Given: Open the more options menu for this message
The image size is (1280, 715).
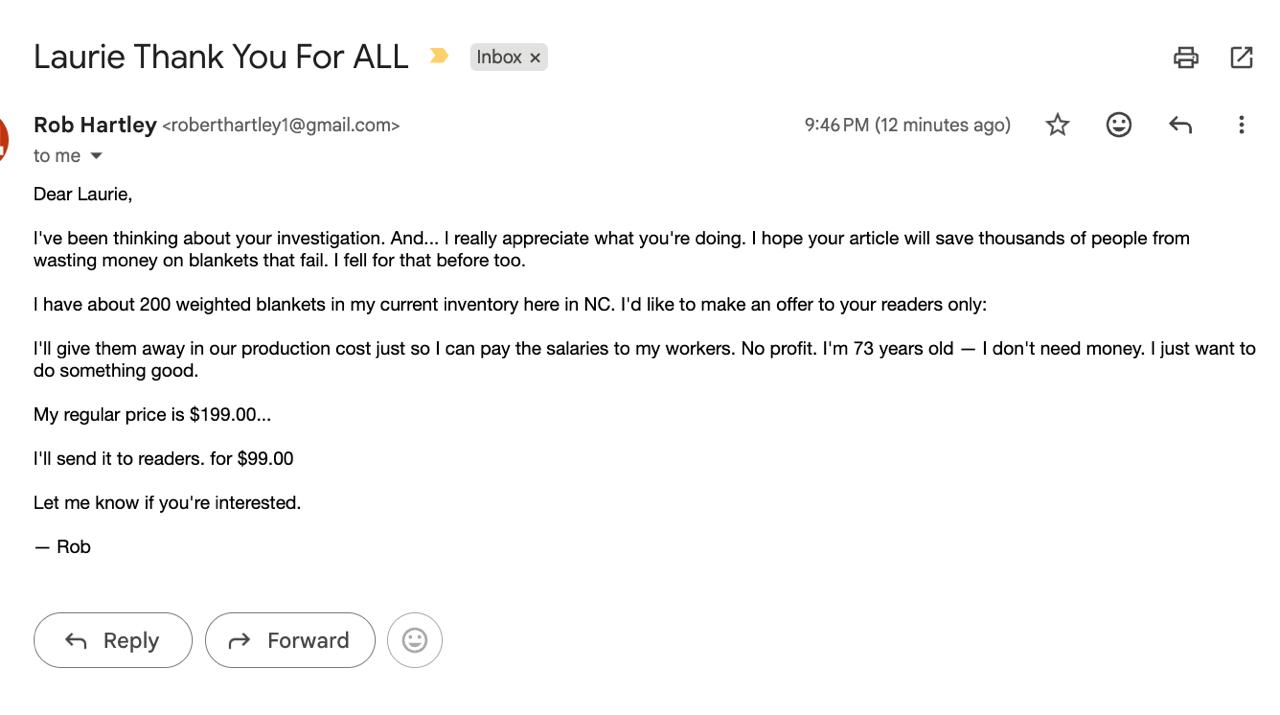Looking at the screenshot, I should pyautogui.click(x=1240, y=124).
